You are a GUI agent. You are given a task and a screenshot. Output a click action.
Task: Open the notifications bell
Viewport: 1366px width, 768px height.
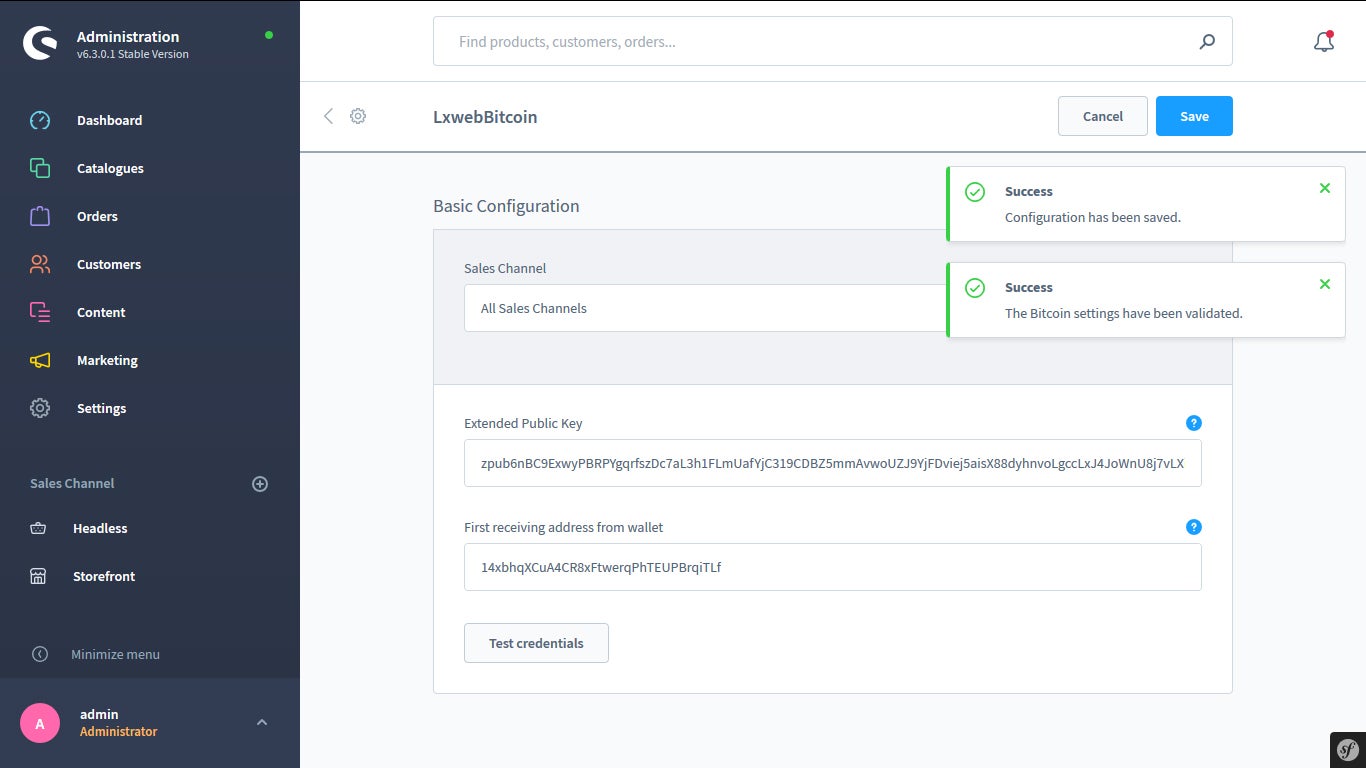click(1323, 42)
